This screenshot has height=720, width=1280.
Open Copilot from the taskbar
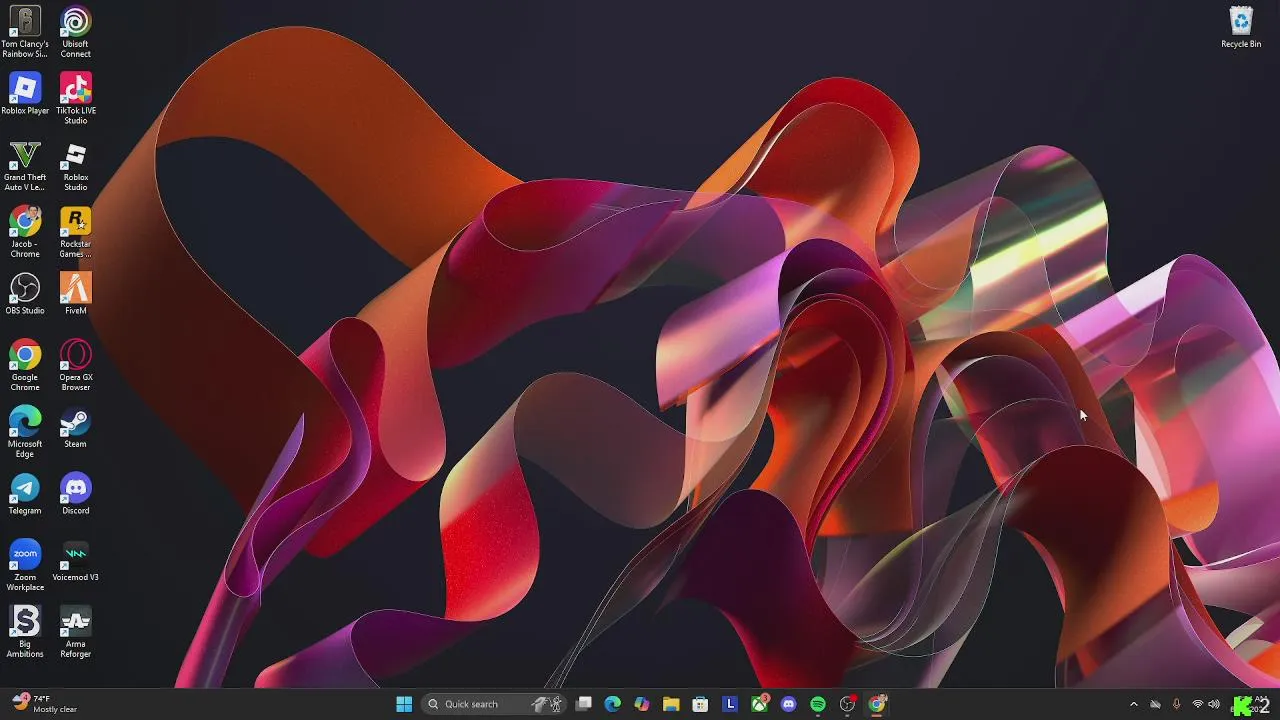(x=642, y=704)
